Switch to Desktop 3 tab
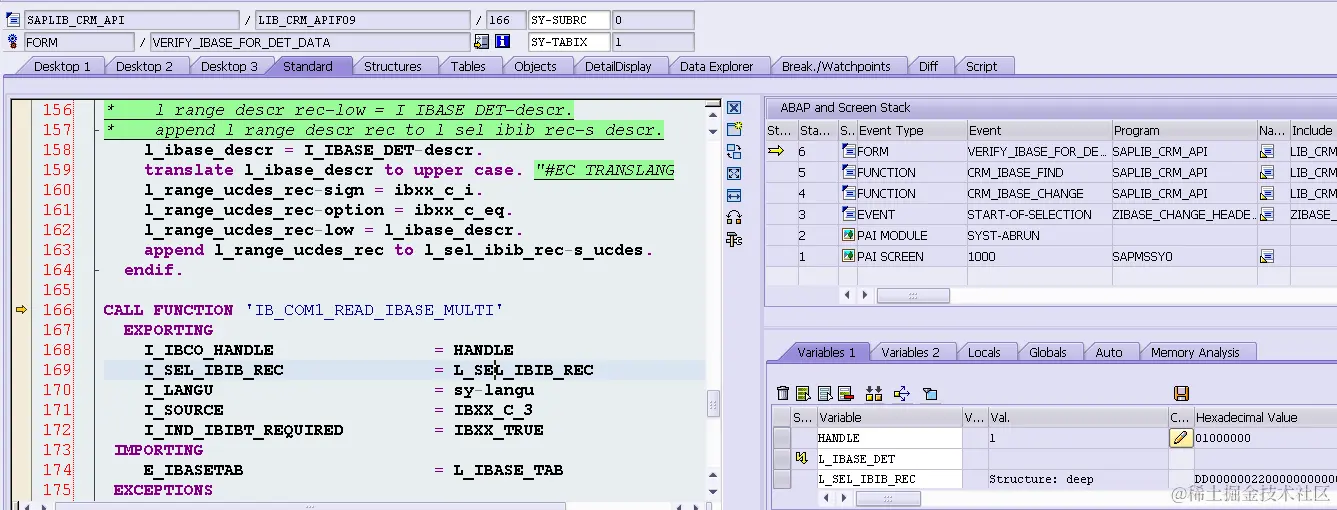The width and height of the screenshot is (1337, 510). (229, 66)
